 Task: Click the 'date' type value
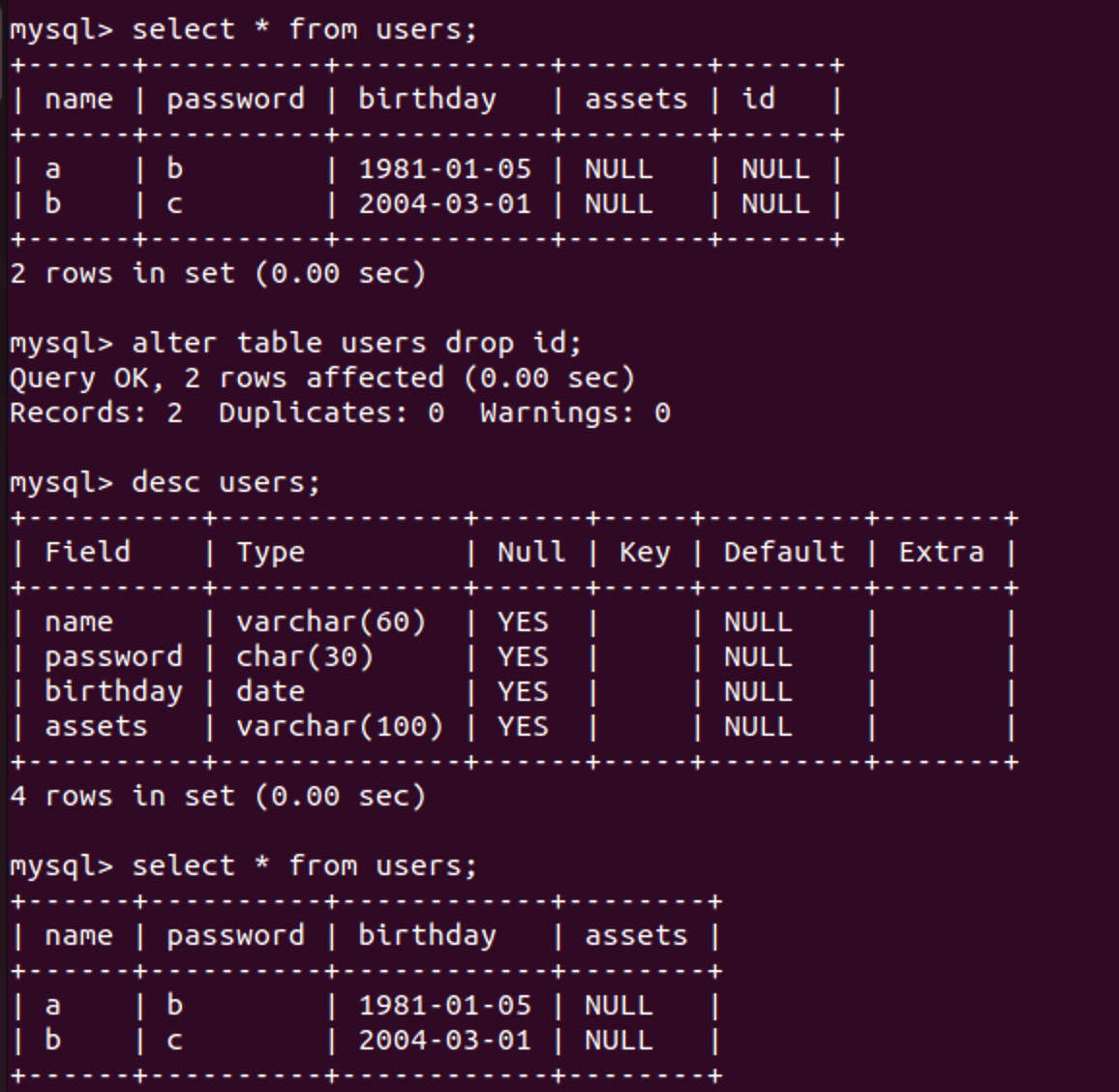pyautogui.click(x=270, y=692)
